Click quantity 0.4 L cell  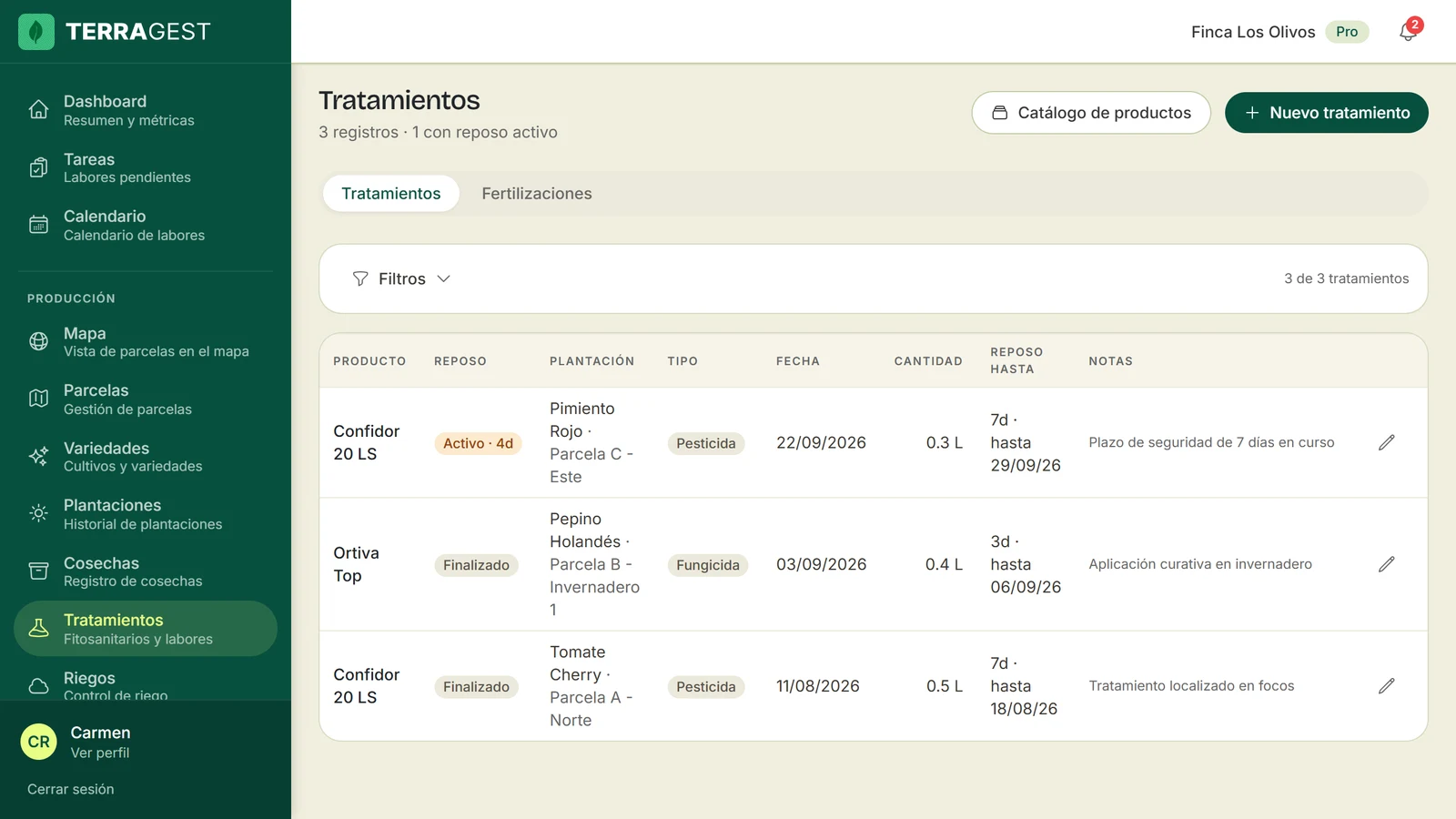(x=944, y=564)
